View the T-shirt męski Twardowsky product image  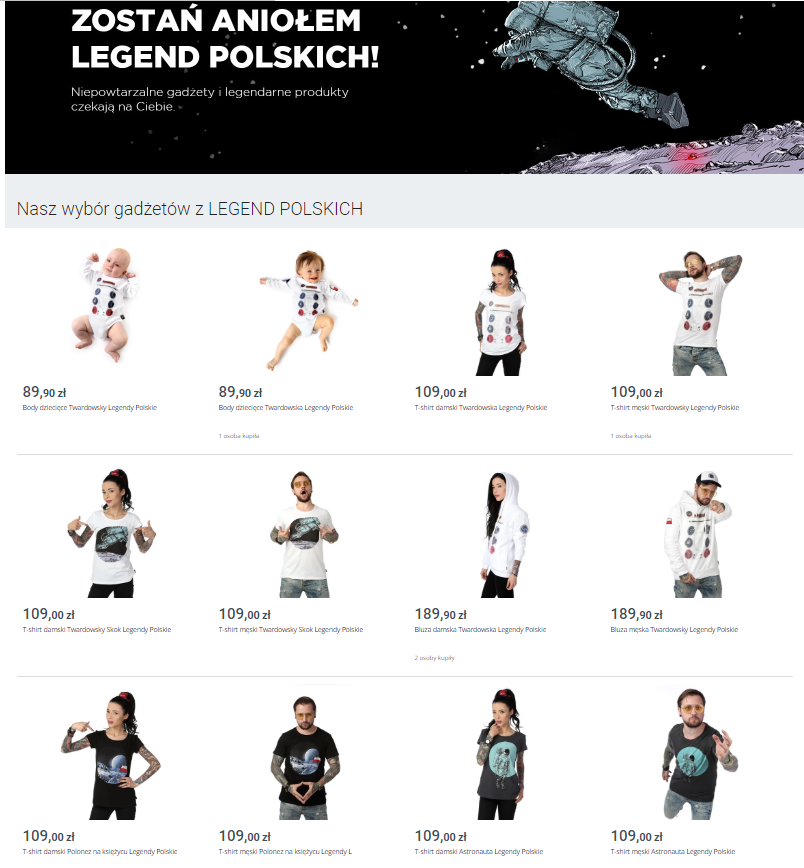[700, 313]
